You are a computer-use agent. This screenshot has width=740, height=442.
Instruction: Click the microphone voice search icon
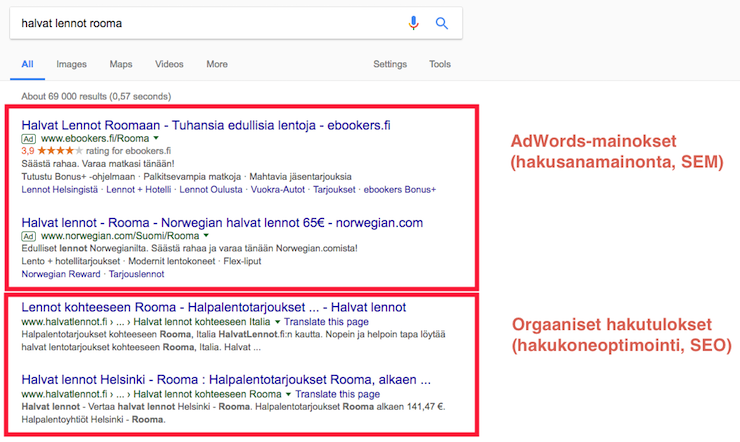click(413, 23)
